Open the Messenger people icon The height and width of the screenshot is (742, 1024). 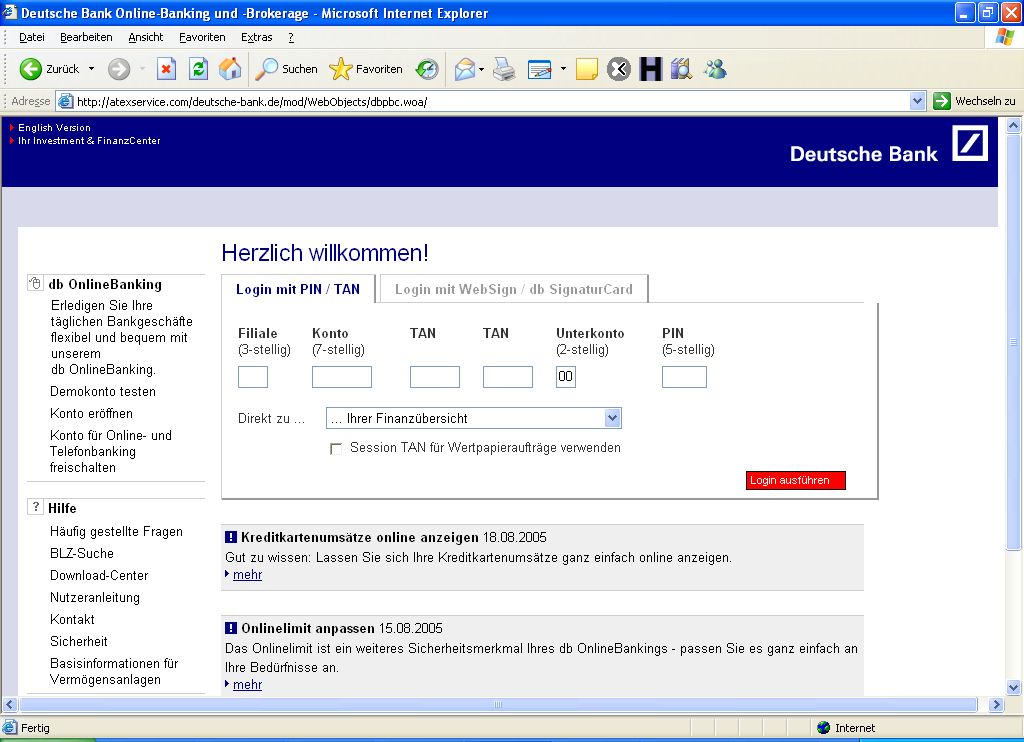(715, 69)
